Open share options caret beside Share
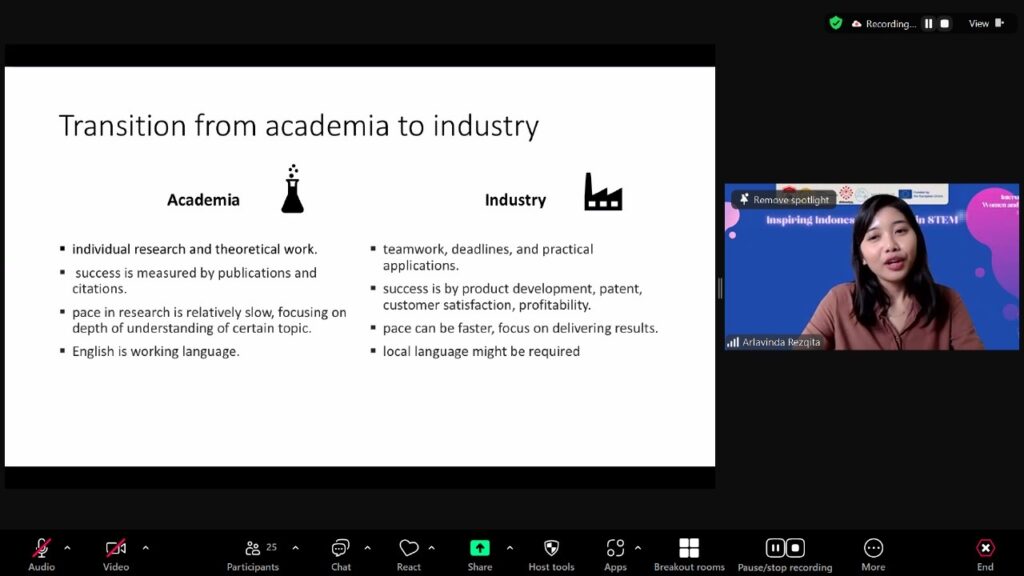Image resolution: width=1024 pixels, height=576 pixels. 510,548
